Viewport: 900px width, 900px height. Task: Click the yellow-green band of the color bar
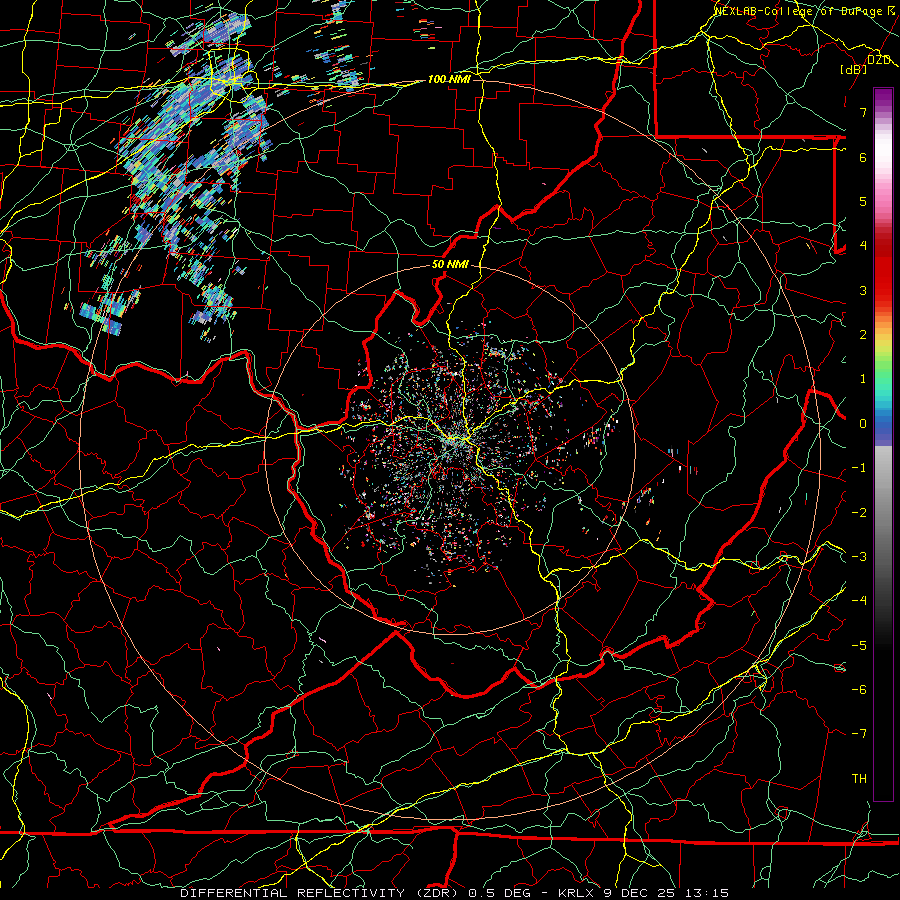tap(883, 350)
